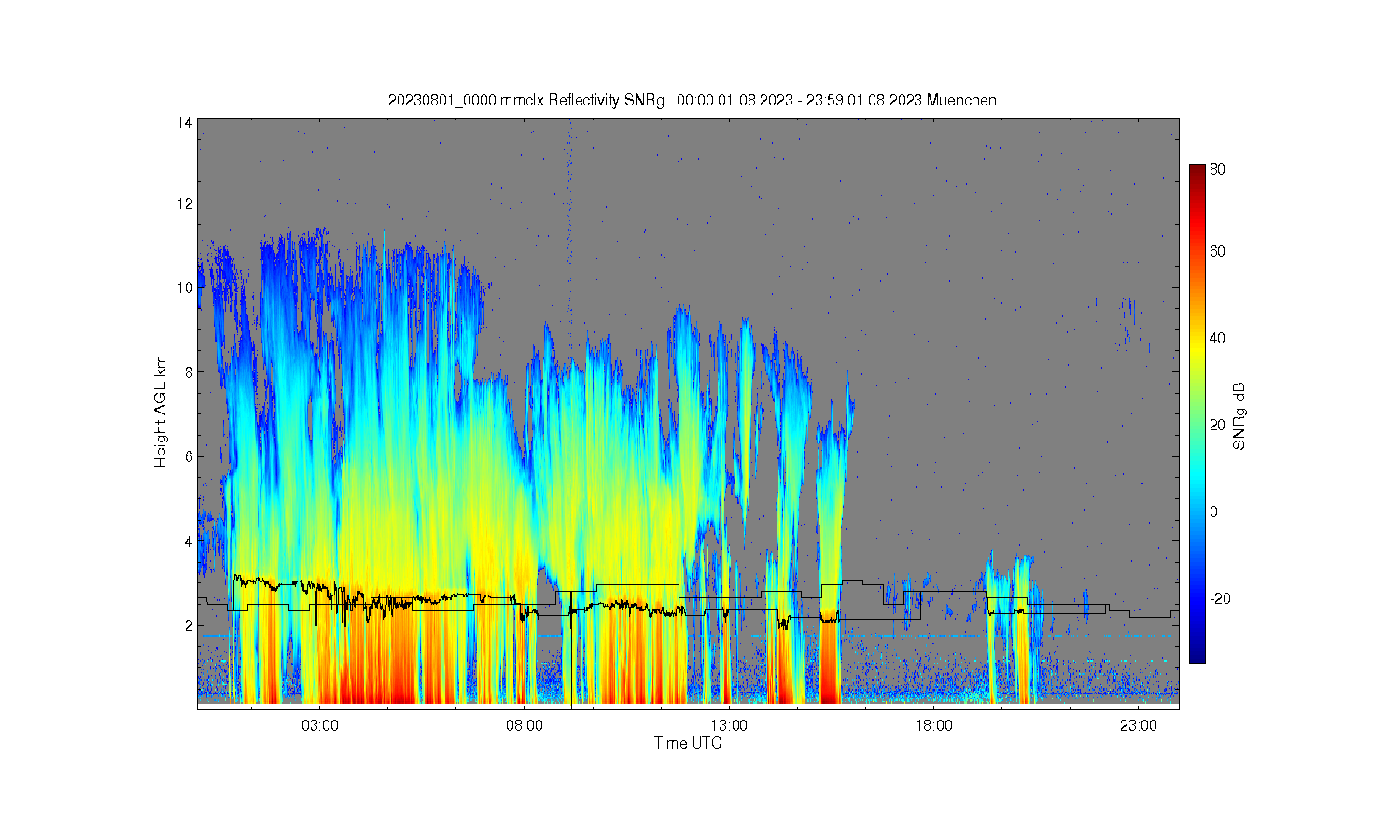The width and height of the screenshot is (1400, 840).
Task: Click the 'SNRg dB' colorbar label
Action: (x=1239, y=416)
